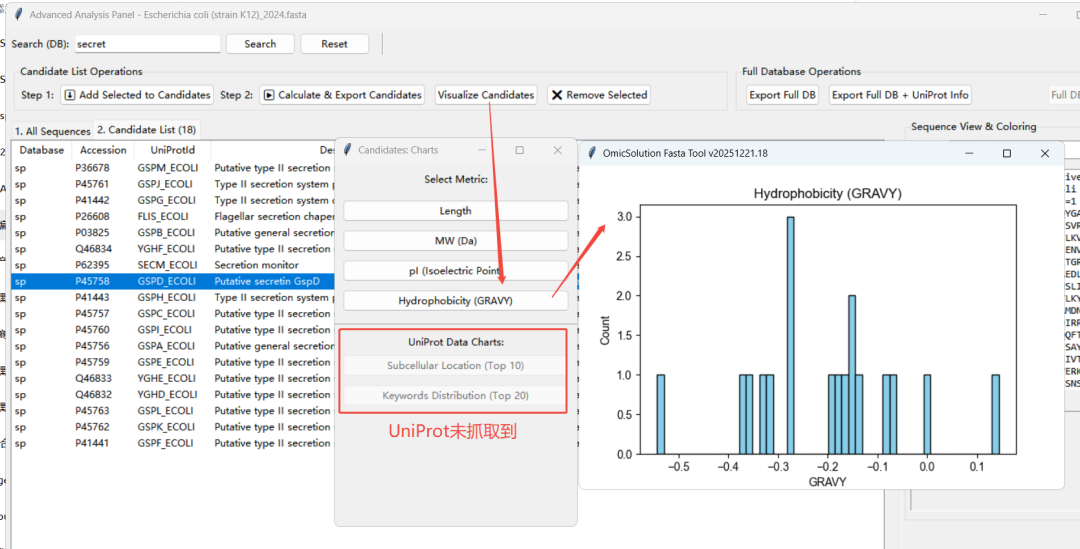This screenshot has width=1080, height=549.
Task: Click Remove Selected button
Action: coord(599,95)
